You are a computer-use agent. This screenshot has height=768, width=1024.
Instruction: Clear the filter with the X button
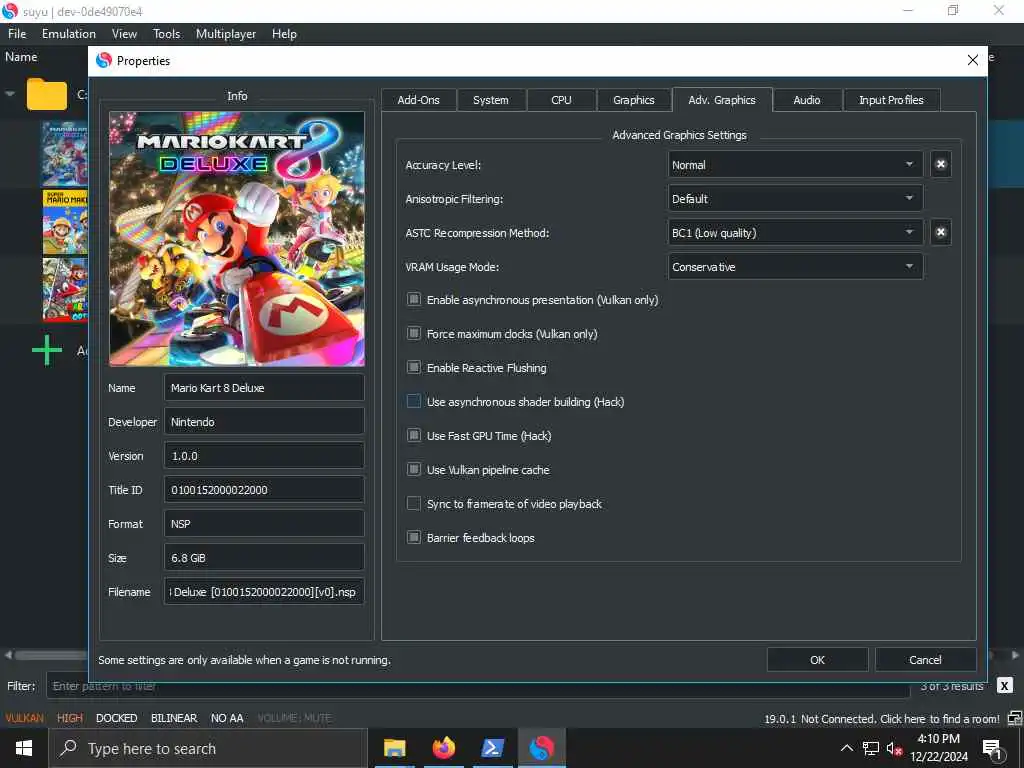click(1004, 686)
